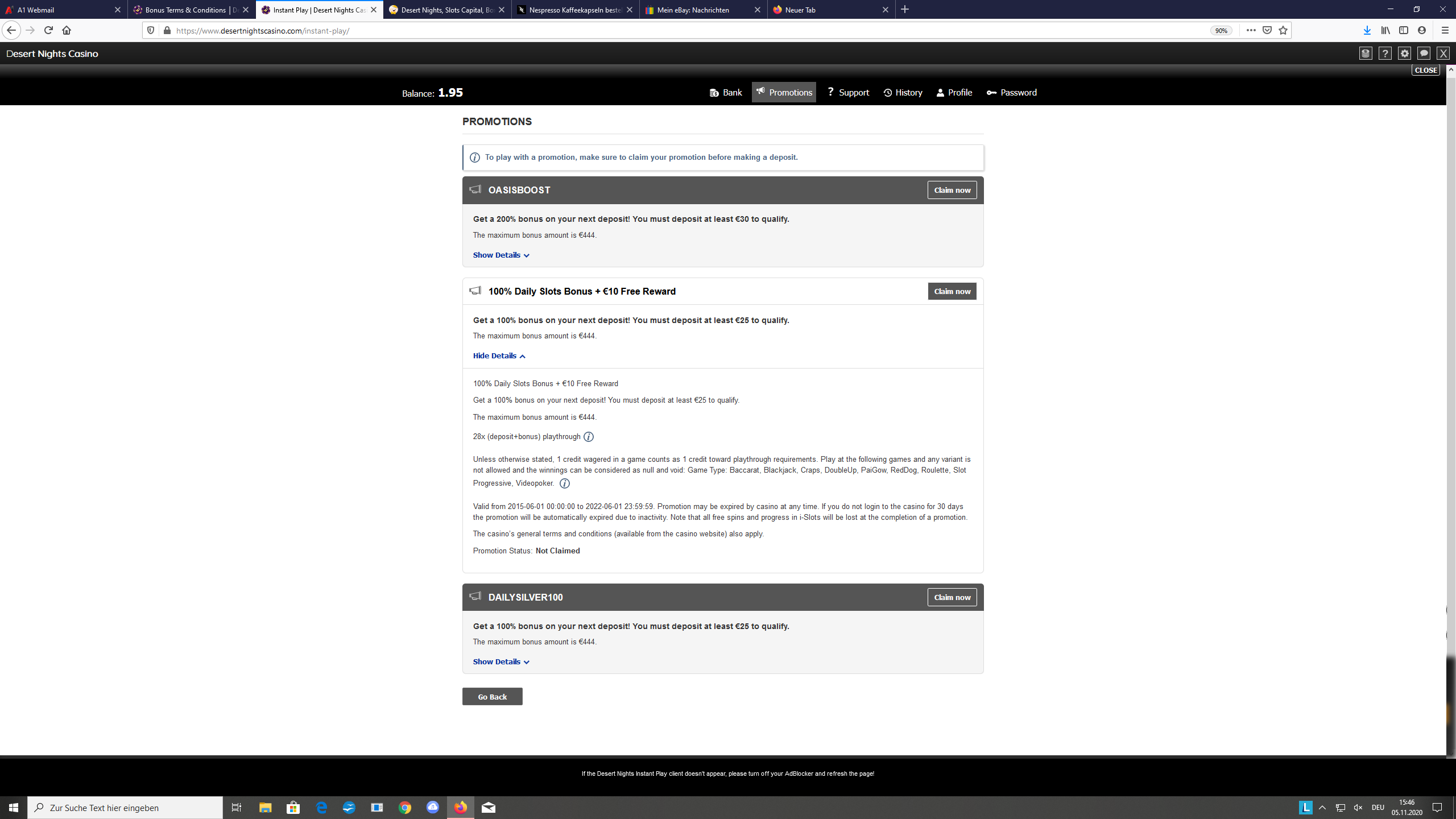Screen dimensions: 1456x819
Task: Open the Windows notification center
Action: coord(1437,808)
